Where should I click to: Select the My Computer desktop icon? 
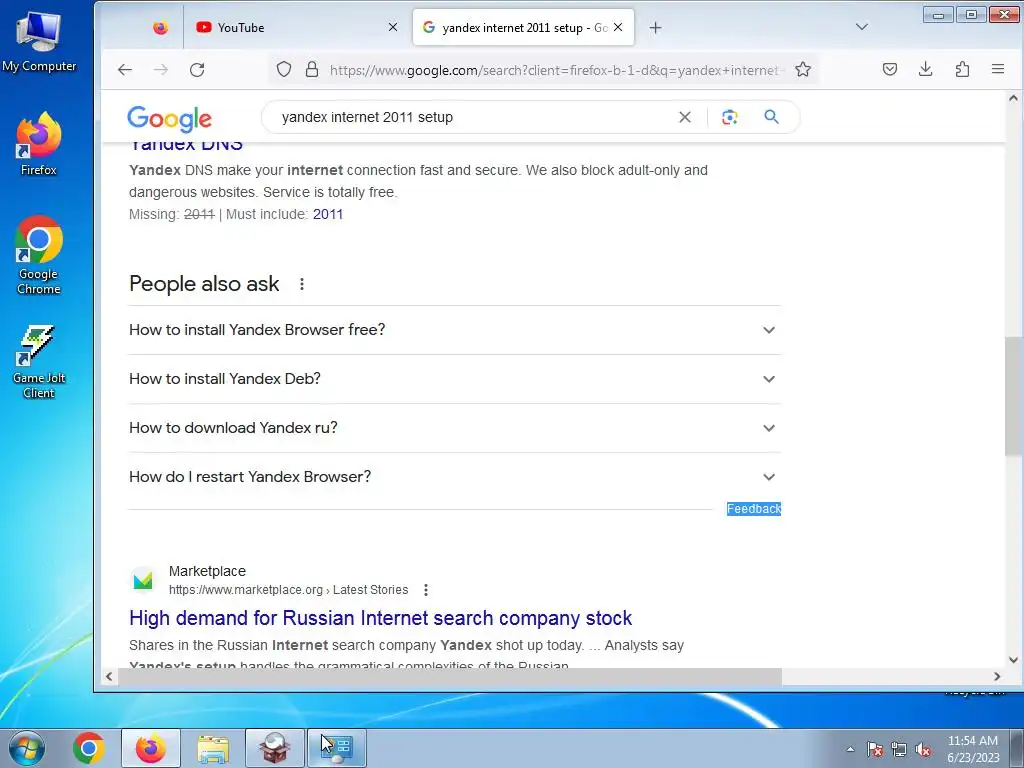click(39, 43)
